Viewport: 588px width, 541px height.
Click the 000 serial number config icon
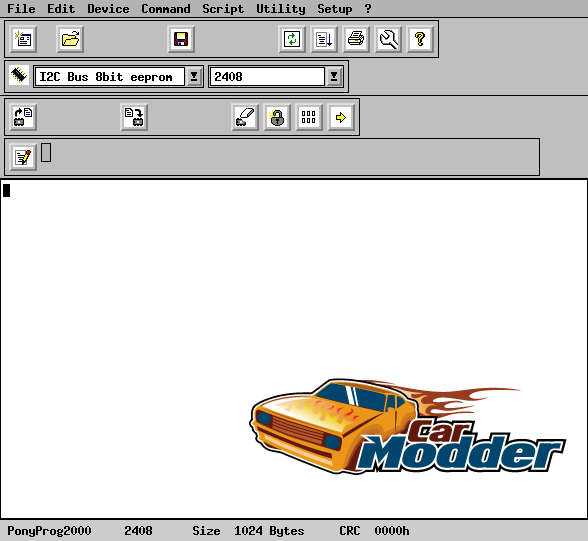click(x=309, y=117)
